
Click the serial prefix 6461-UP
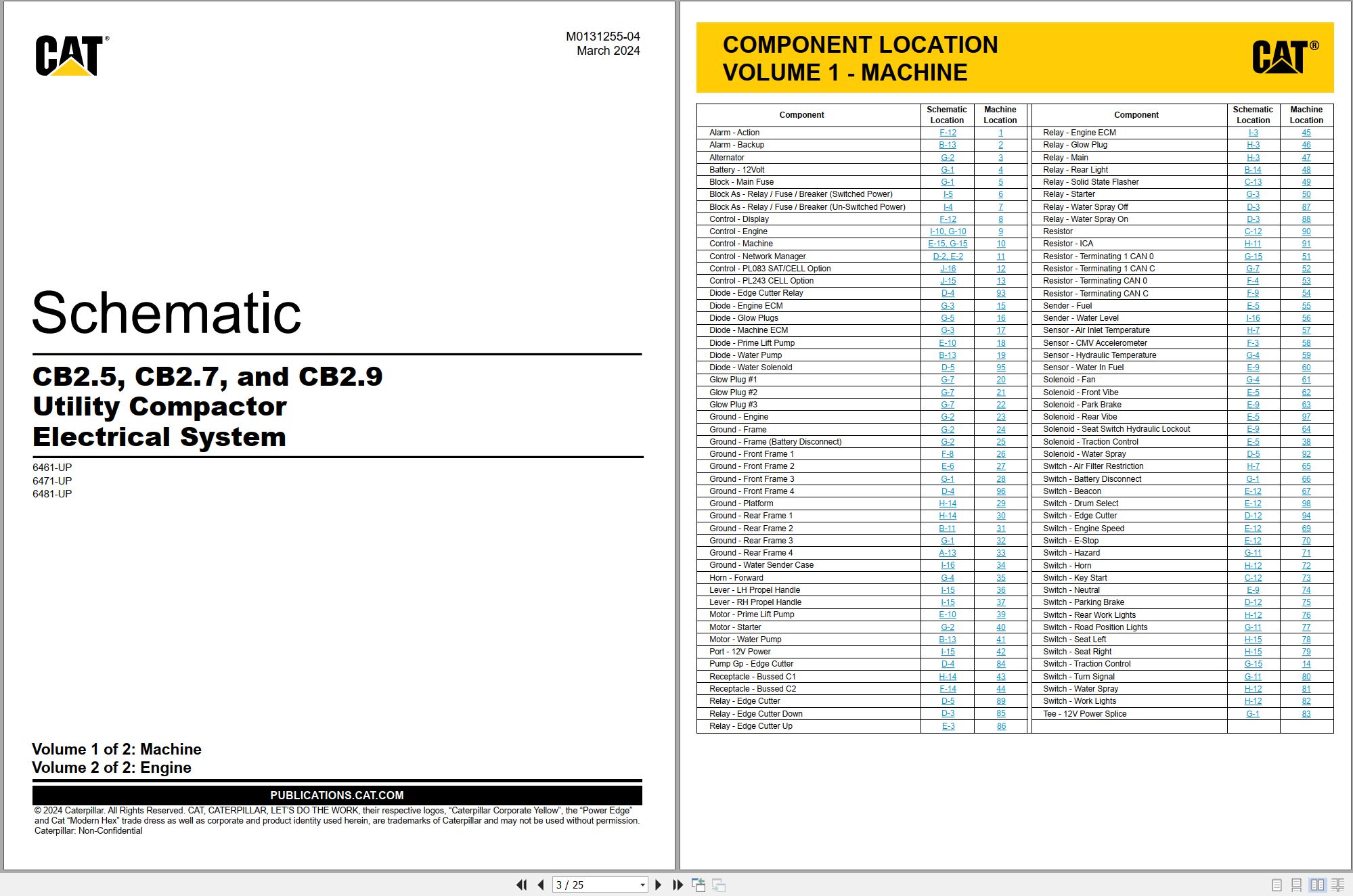point(52,468)
